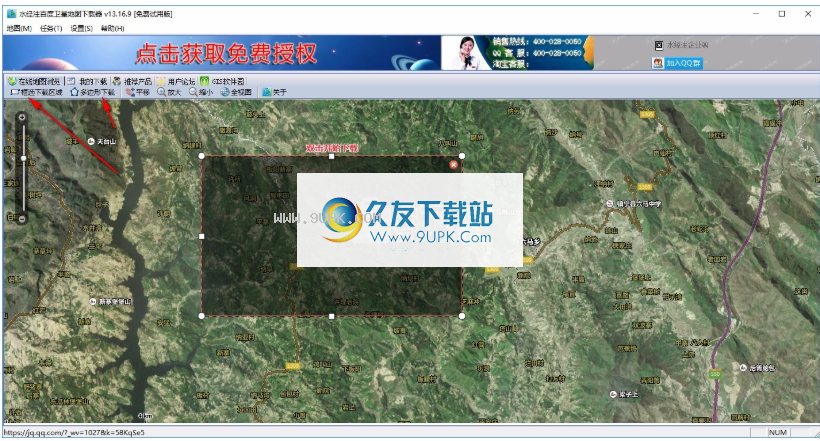Click the top-middle handle of selection box

coord(332,156)
